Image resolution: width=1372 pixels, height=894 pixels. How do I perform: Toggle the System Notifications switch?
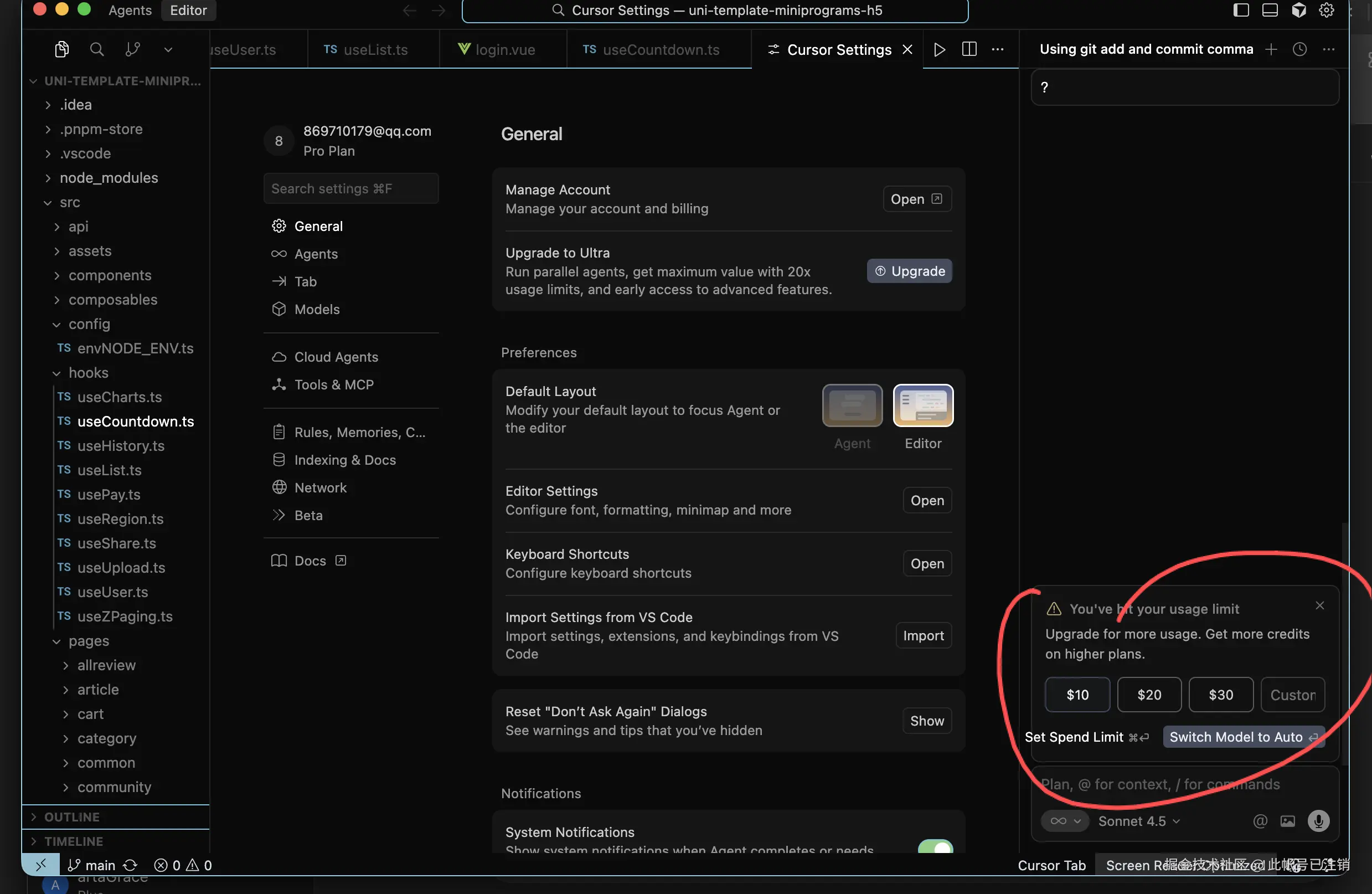(935, 848)
